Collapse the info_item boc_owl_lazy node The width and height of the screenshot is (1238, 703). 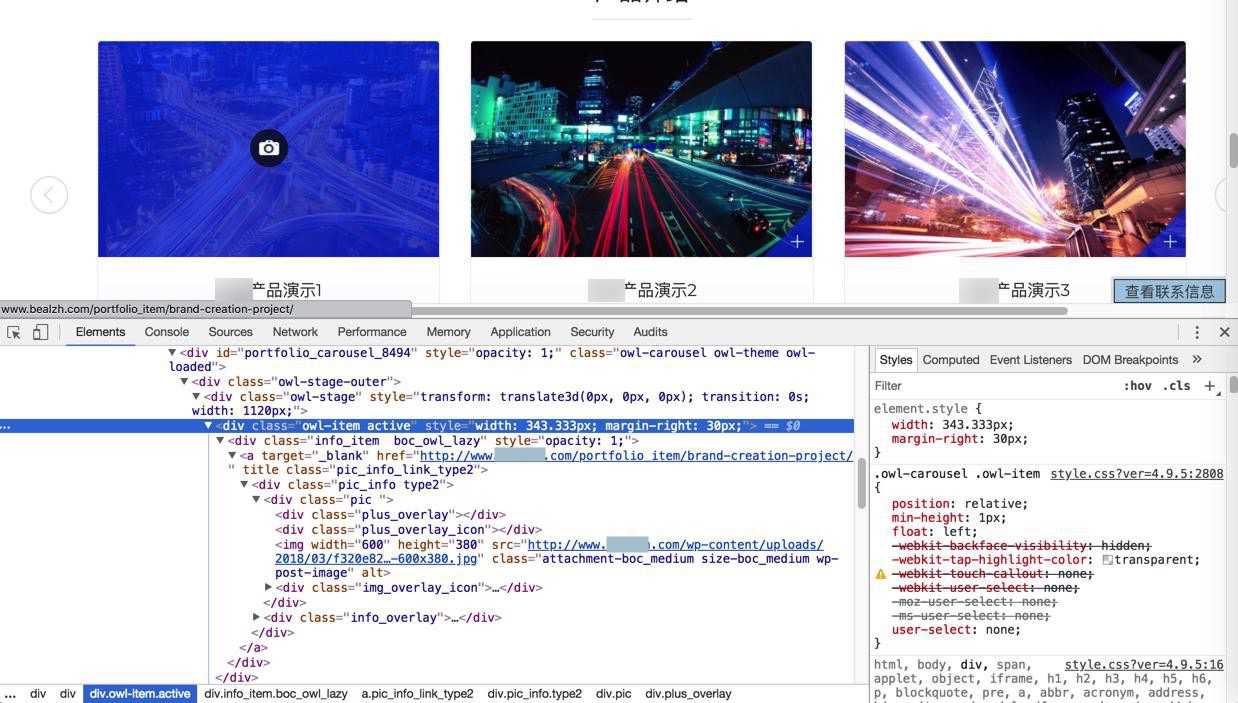click(x=220, y=441)
